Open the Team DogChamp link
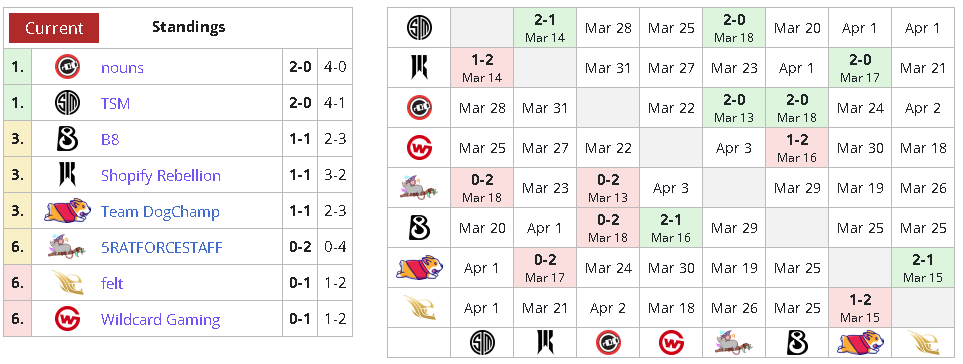 (x=160, y=212)
